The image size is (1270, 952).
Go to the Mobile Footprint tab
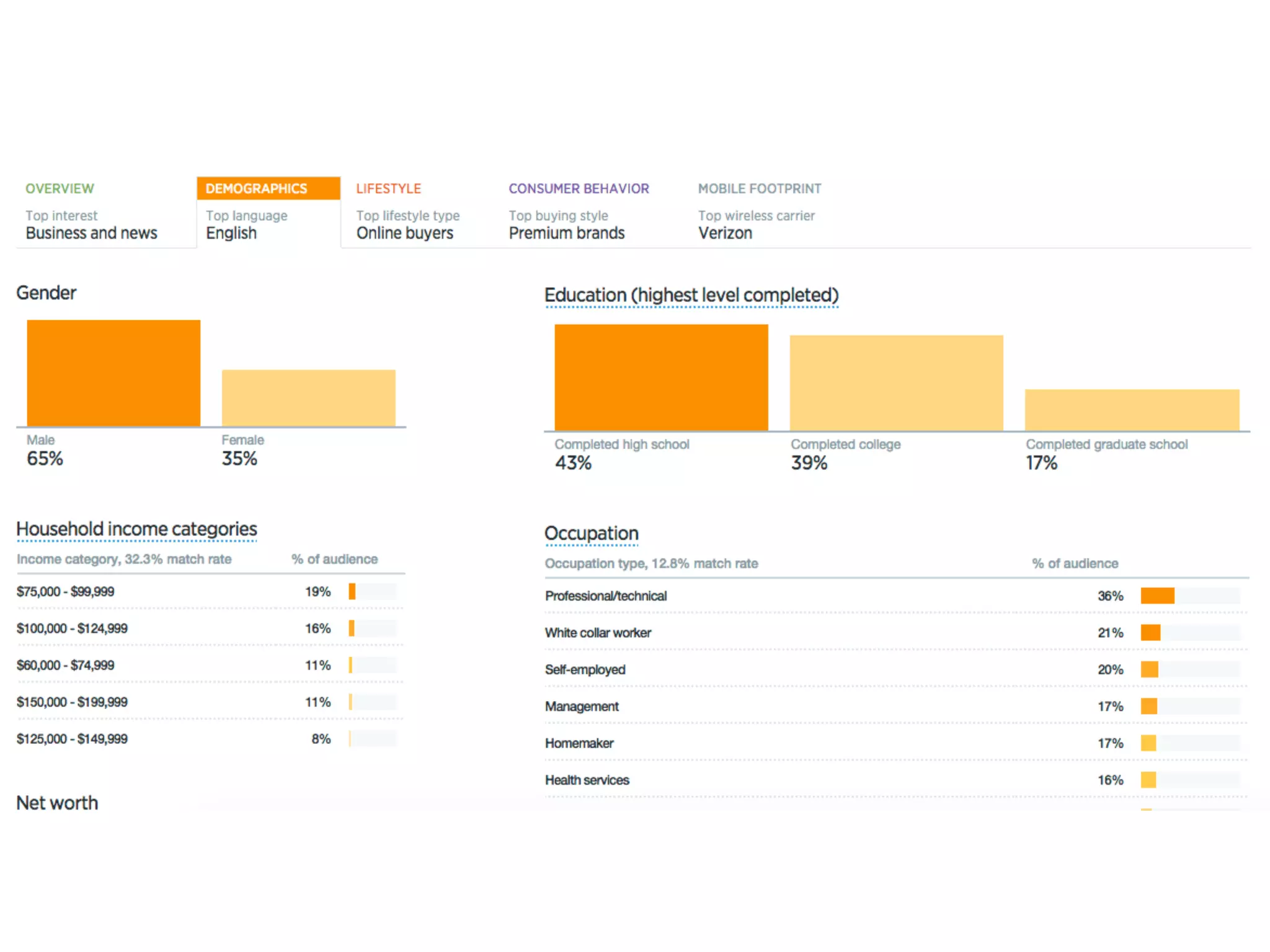[x=759, y=188]
